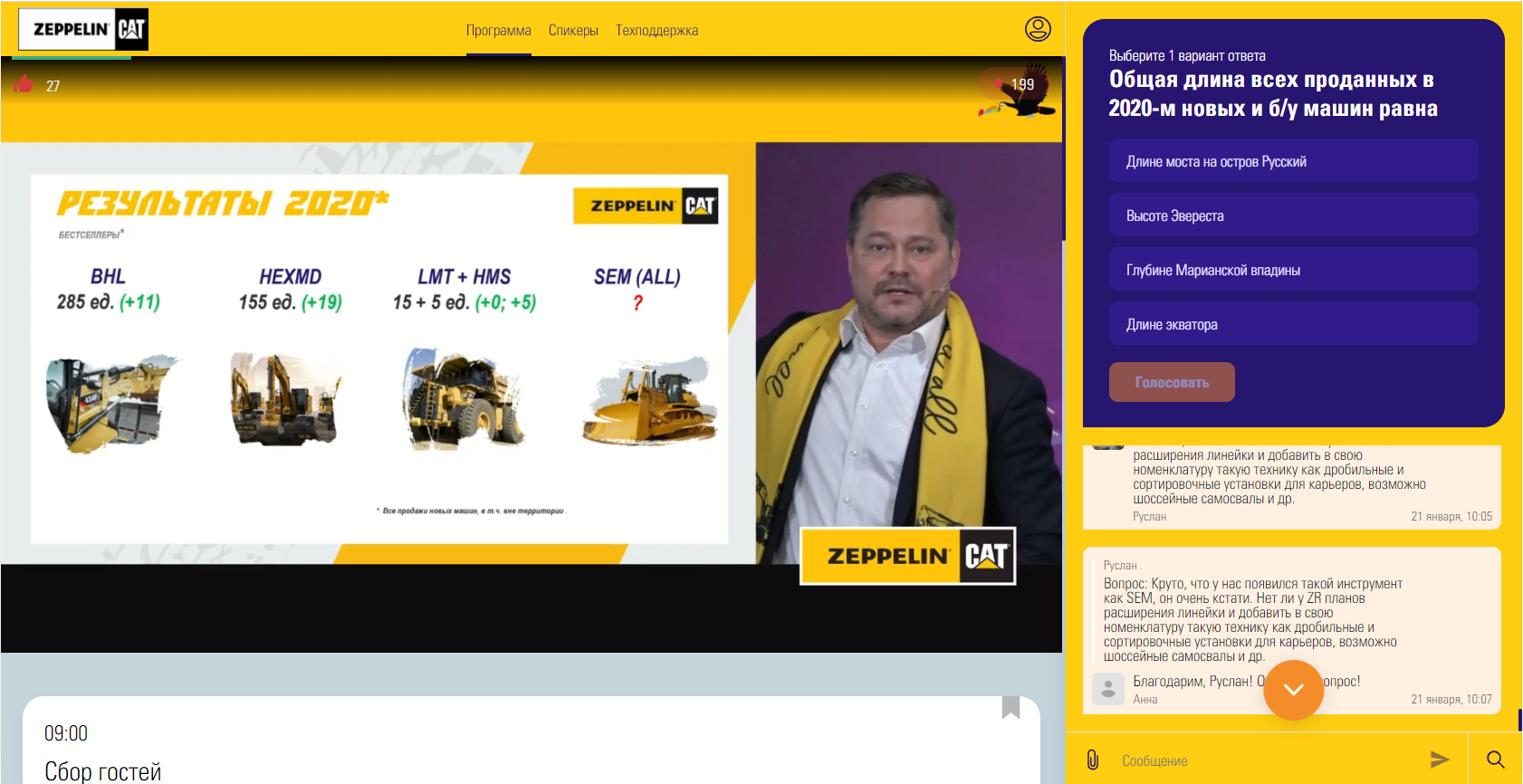Open the Техподдержка tab
1523x784 pixels.
coord(657,30)
